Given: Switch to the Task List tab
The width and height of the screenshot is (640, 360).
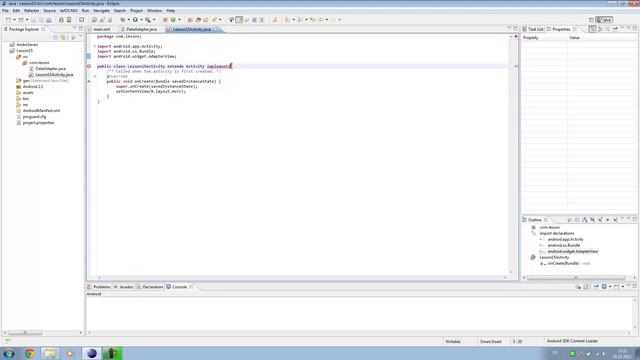Looking at the screenshot, I should 533,29.
